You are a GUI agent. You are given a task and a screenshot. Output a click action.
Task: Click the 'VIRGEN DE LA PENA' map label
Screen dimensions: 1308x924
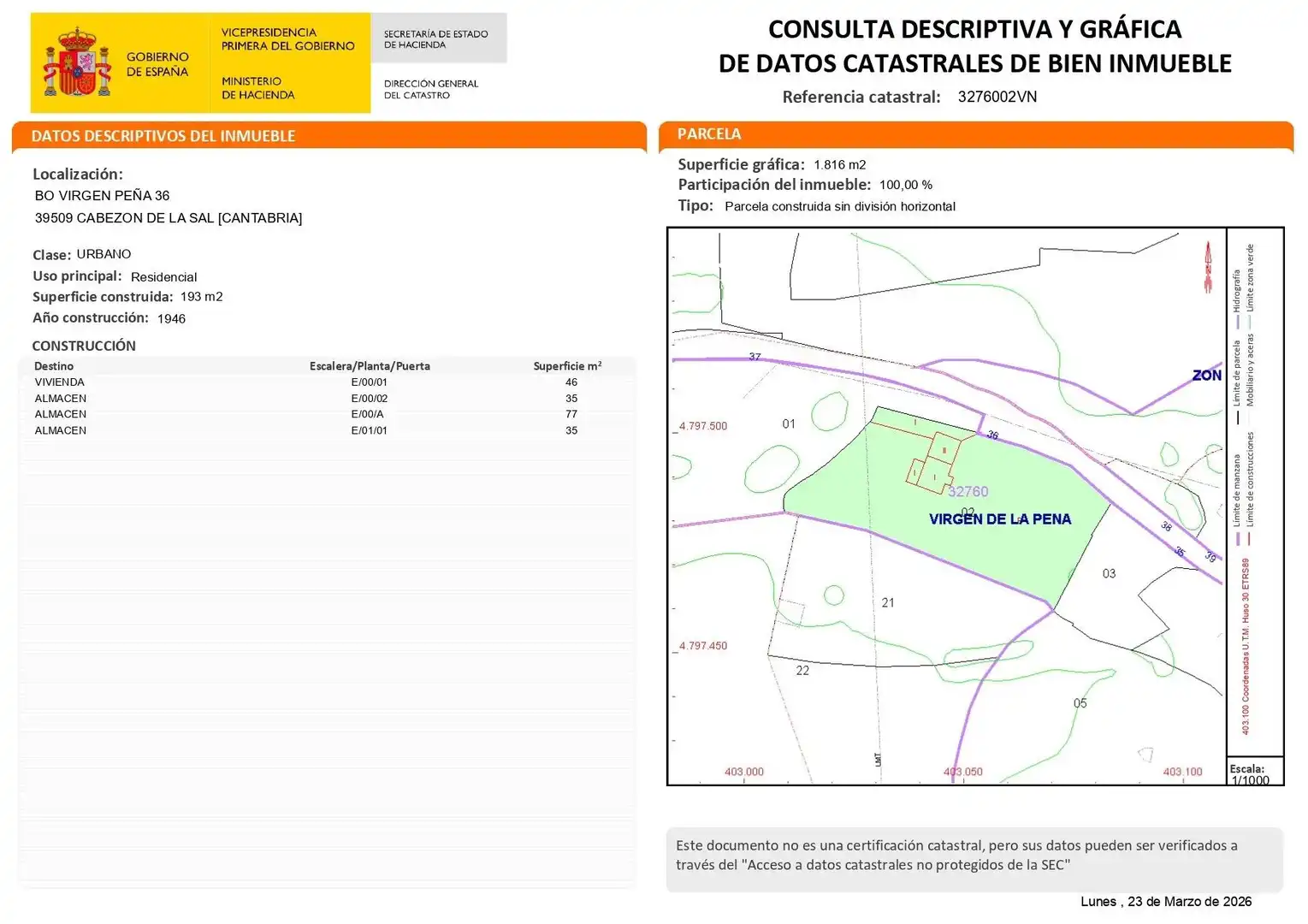coord(1000,519)
